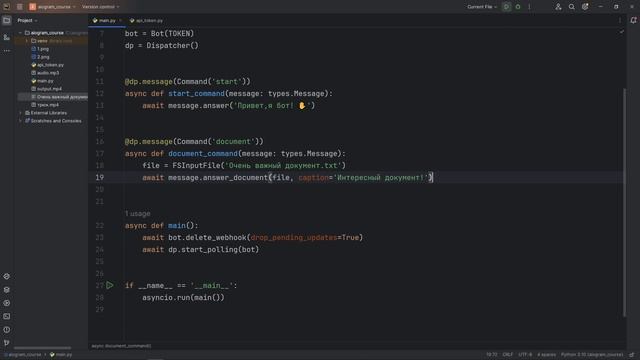This screenshot has width=640, height=360.
Task: Expand External Libraries node
Action: click(x=20, y=113)
